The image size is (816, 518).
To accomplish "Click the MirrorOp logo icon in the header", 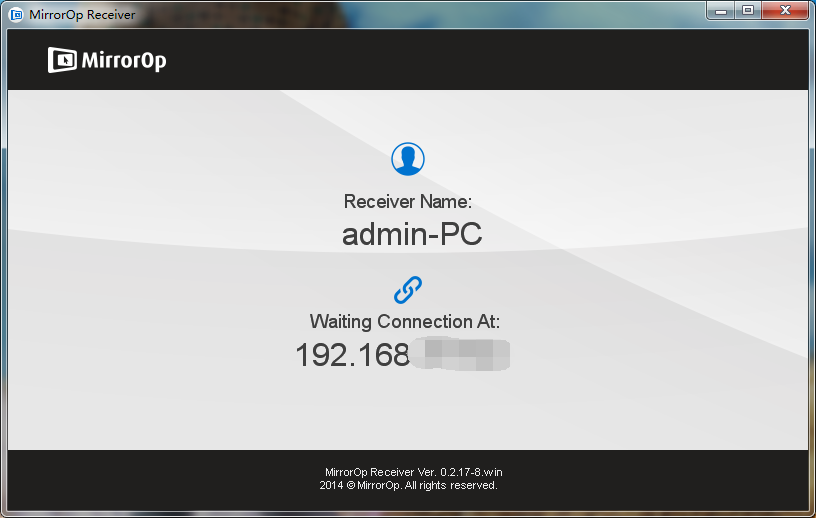I will 62,60.
